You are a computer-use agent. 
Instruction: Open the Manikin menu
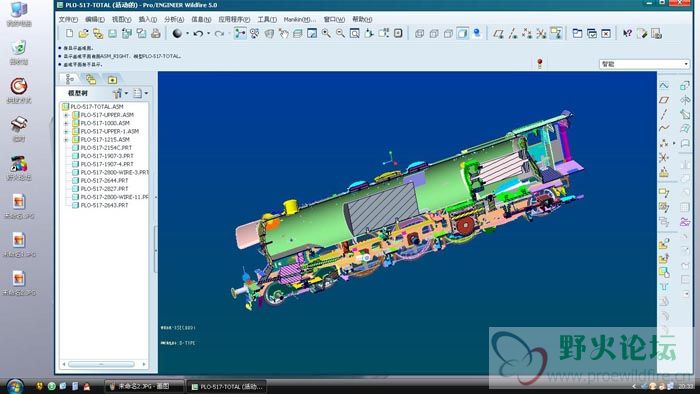300,19
